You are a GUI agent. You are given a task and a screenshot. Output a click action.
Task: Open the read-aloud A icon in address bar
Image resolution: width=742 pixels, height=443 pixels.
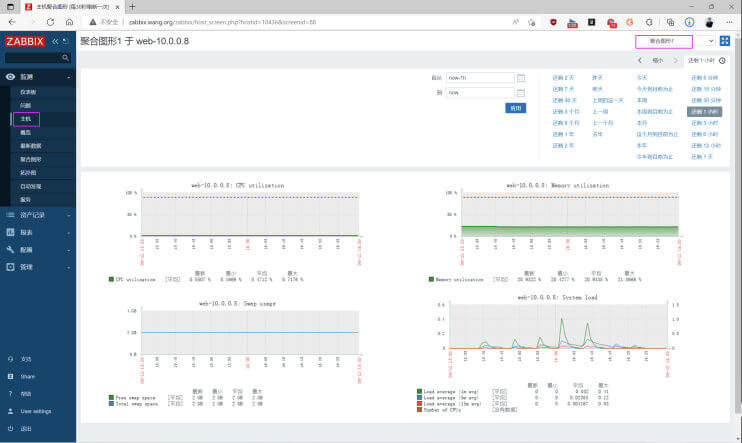click(515, 22)
